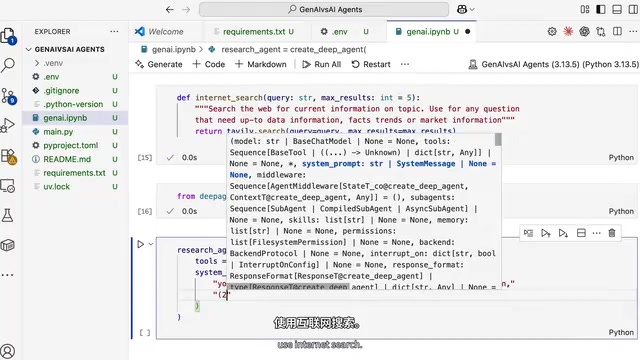
Task: Execute this cell and above
Action: pyautogui.click(x=546, y=233)
